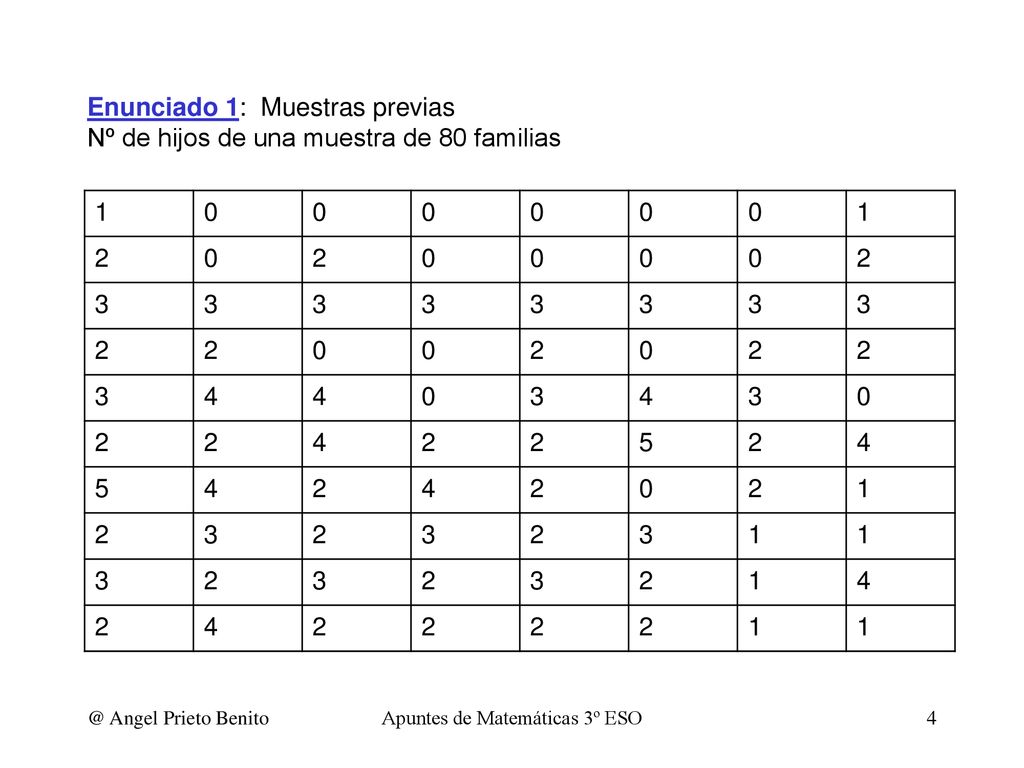Image resolution: width=1024 pixels, height=768 pixels.
Task: Select the top-left table cell with value 1
Action: click(139, 214)
